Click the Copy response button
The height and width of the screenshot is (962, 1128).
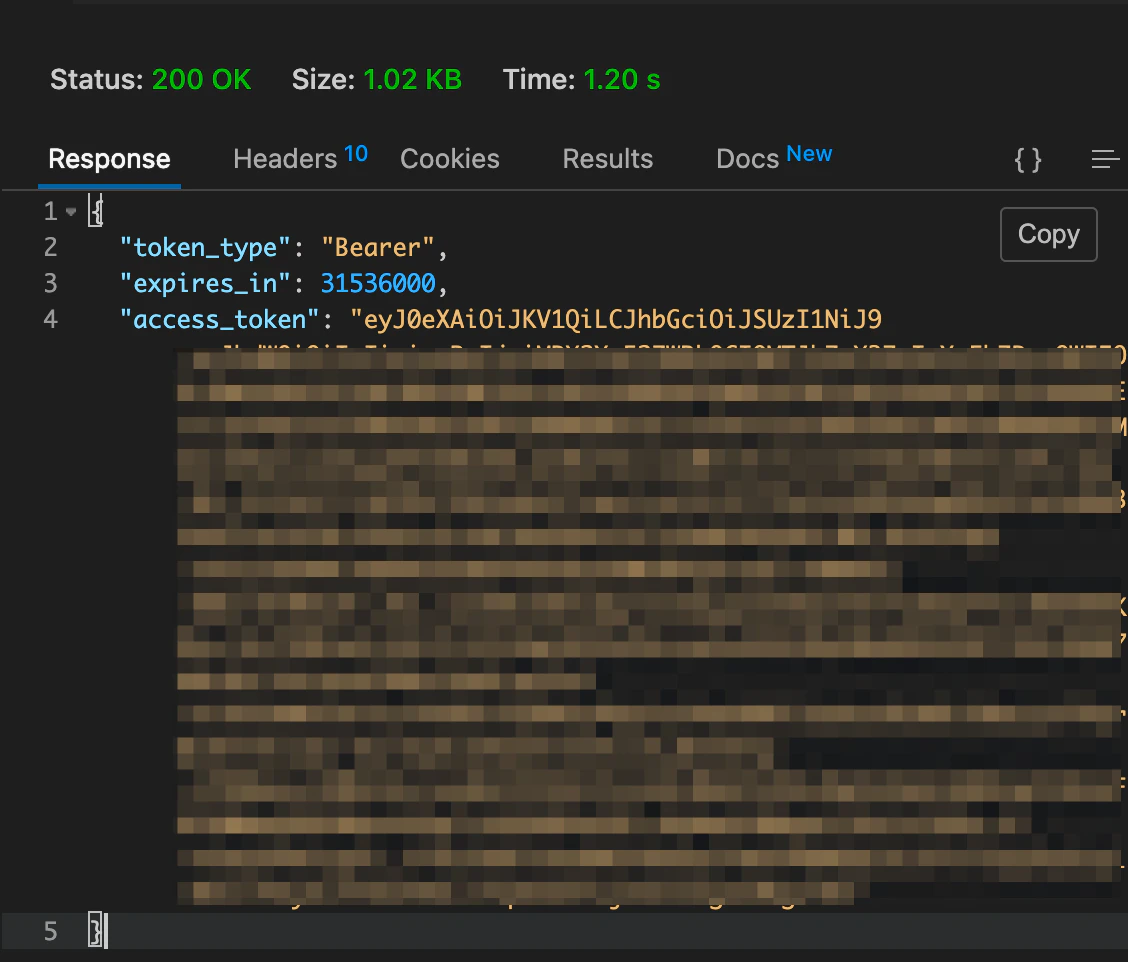(x=1048, y=235)
